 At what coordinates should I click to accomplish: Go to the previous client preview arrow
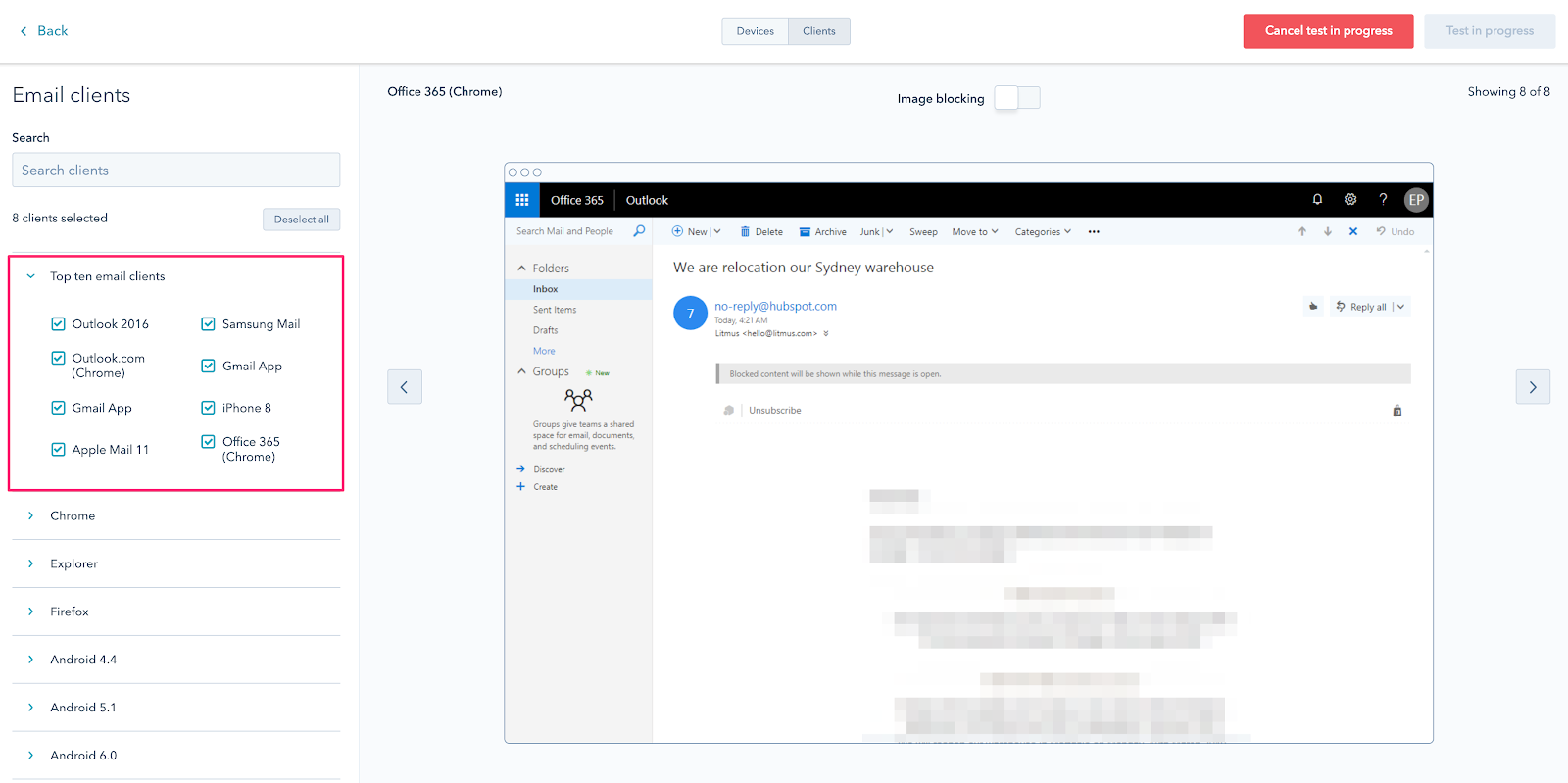(x=405, y=387)
